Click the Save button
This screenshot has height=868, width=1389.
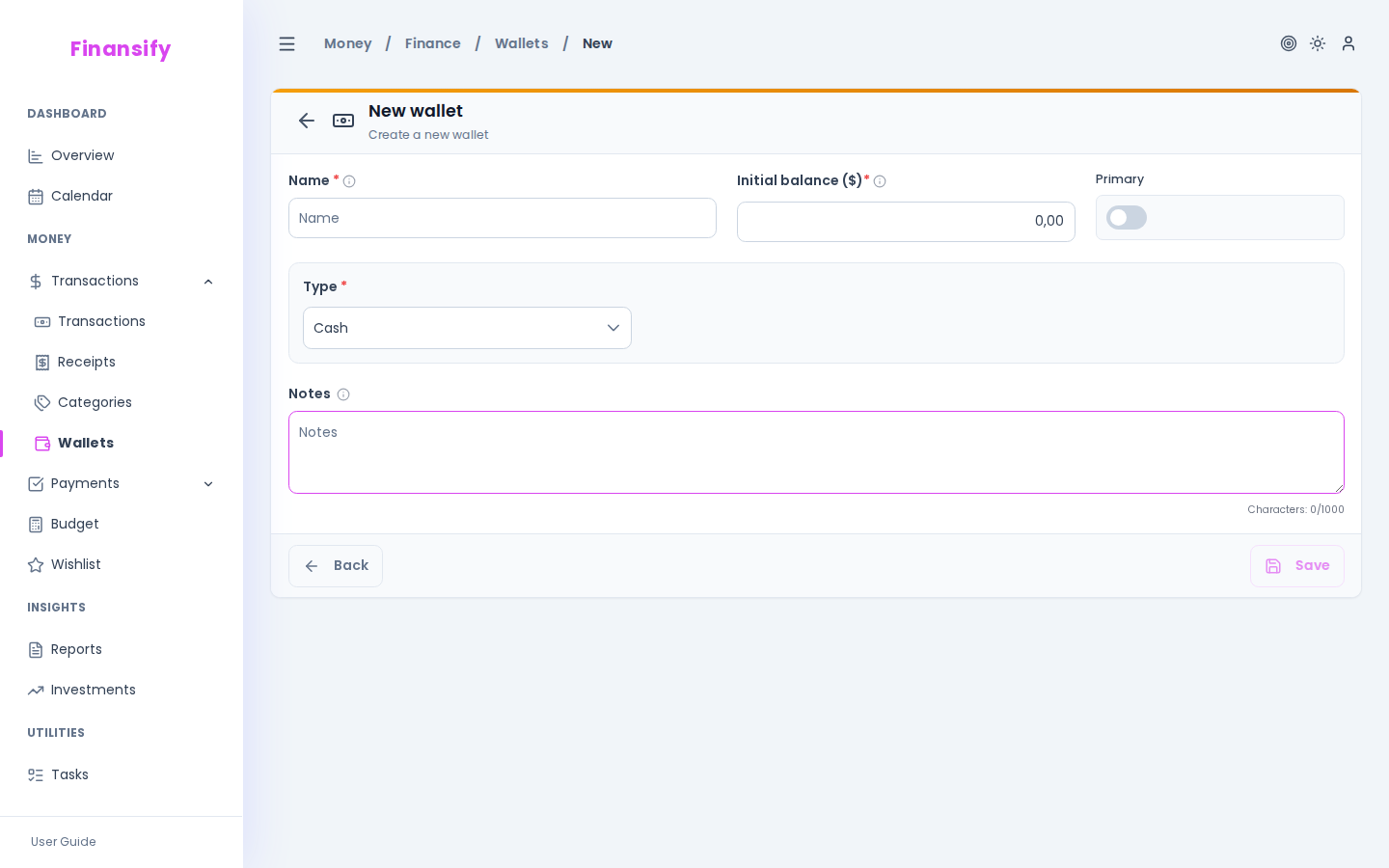(x=1297, y=566)
